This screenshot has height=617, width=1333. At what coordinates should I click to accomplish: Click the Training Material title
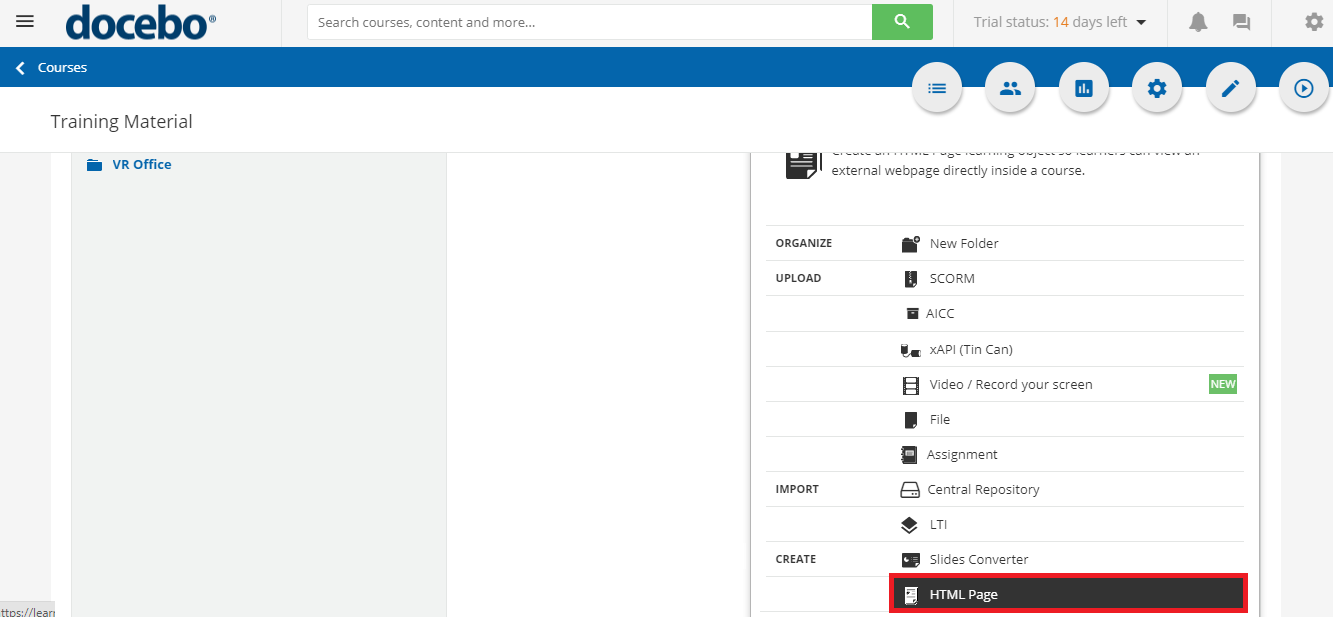[x=121, y=122]
